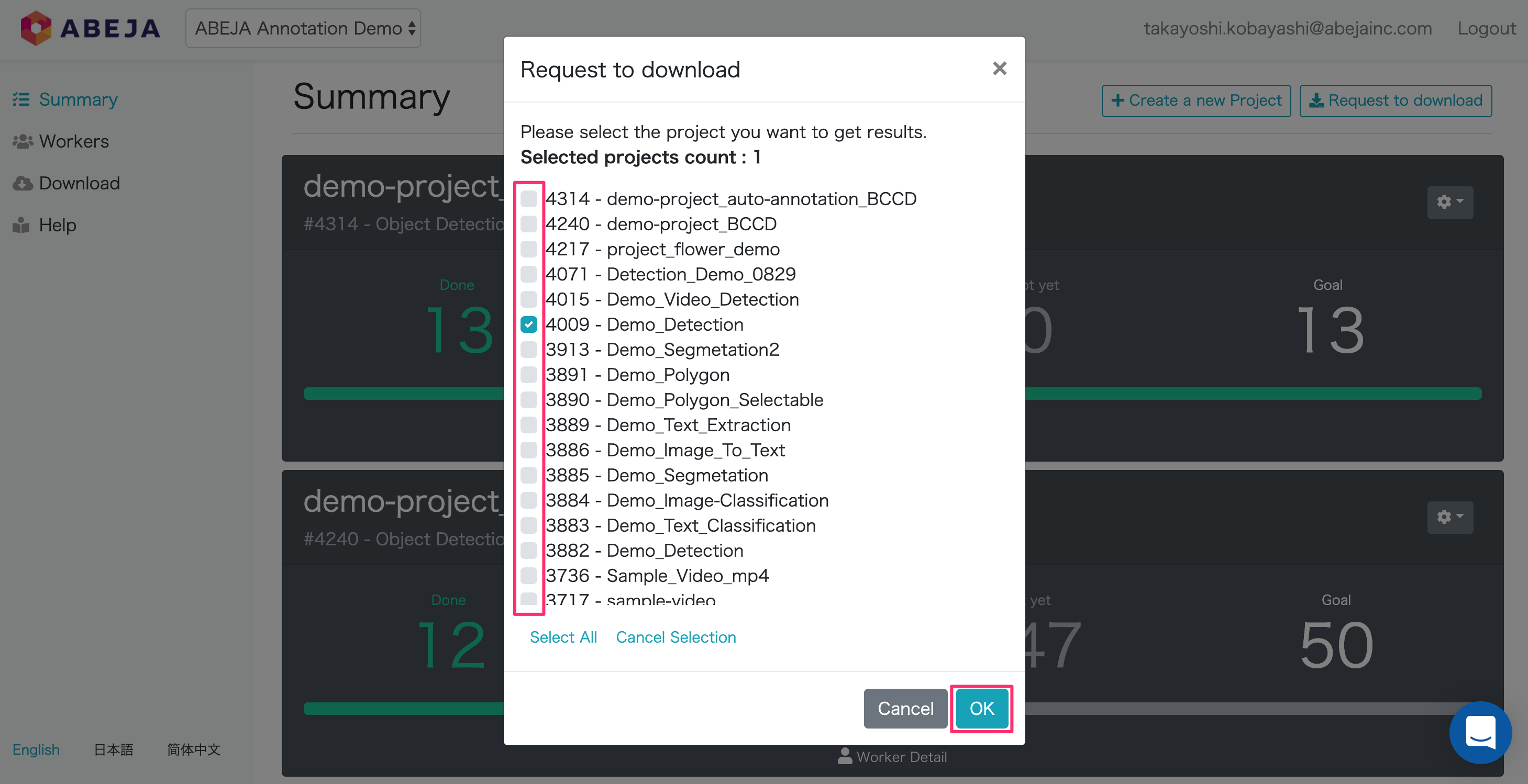Click the 4009 - Demo_Detection label
Image resolution: width=1528 pixels, height=784 pixels.
pyautogui.click(x=644, y=324)
